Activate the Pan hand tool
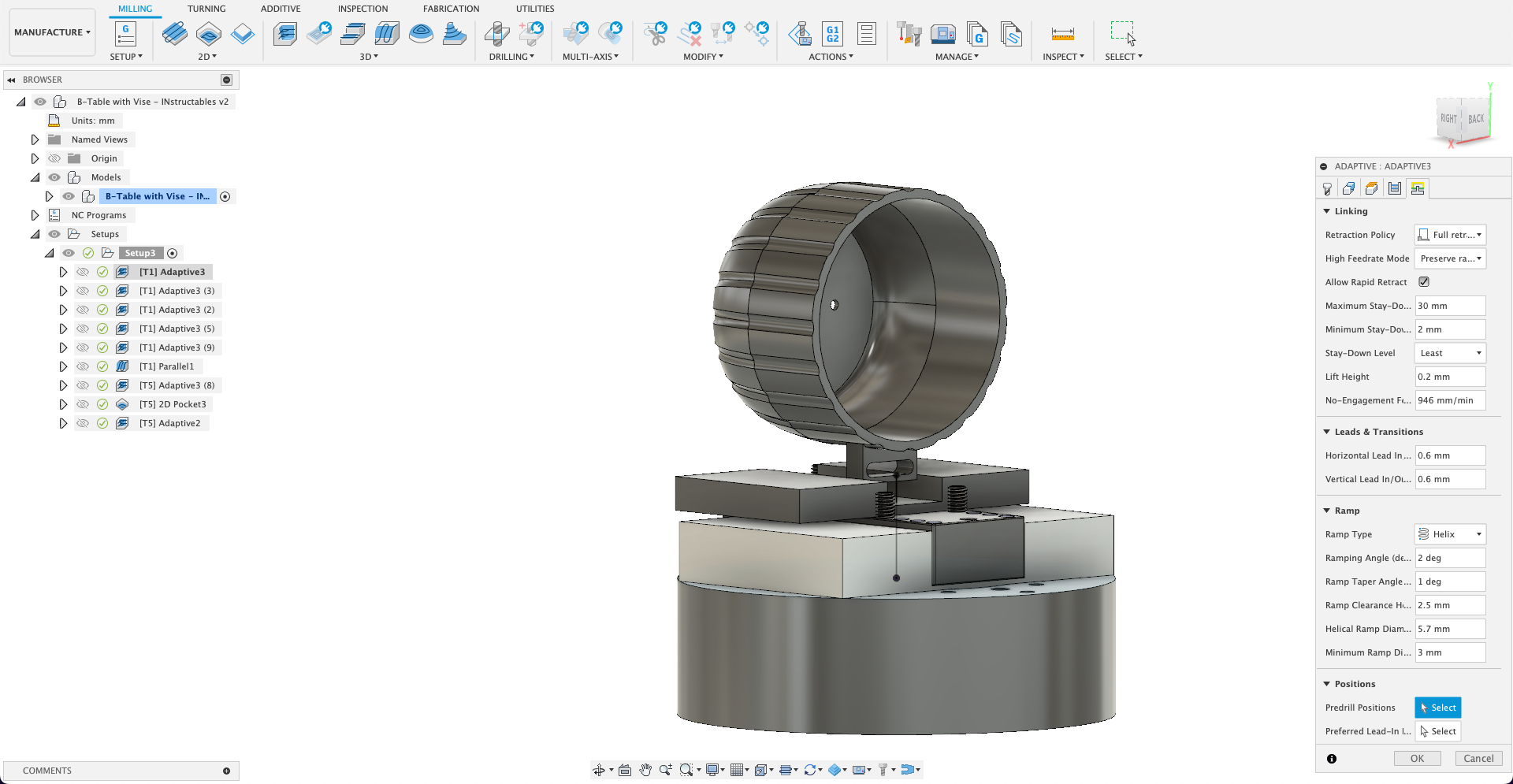The height and width of the screenshot is (784, 1513). click(x=645, y=770)
